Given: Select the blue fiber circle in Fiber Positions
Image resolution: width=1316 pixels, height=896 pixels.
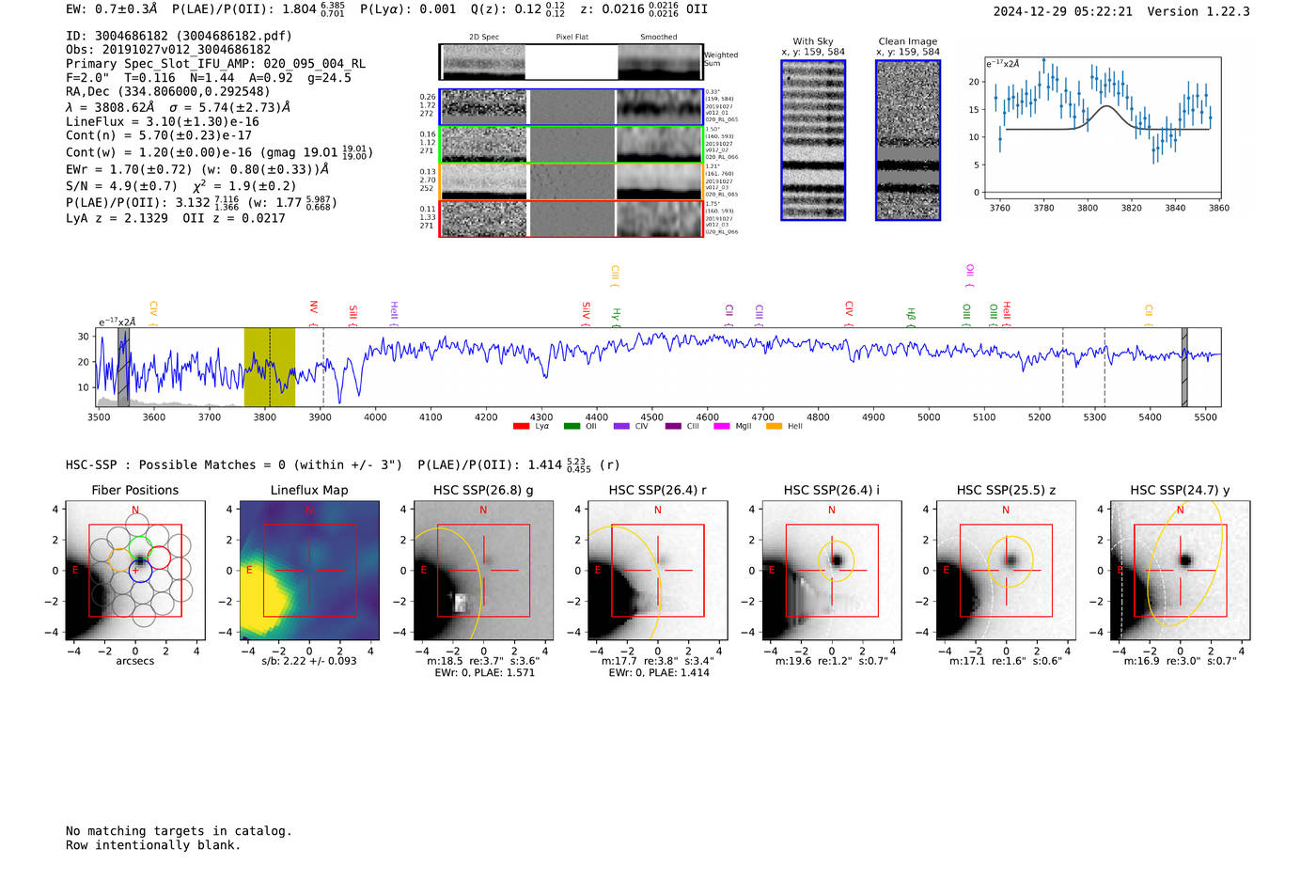Looking at the screenshot, I should tap(139, 570).
